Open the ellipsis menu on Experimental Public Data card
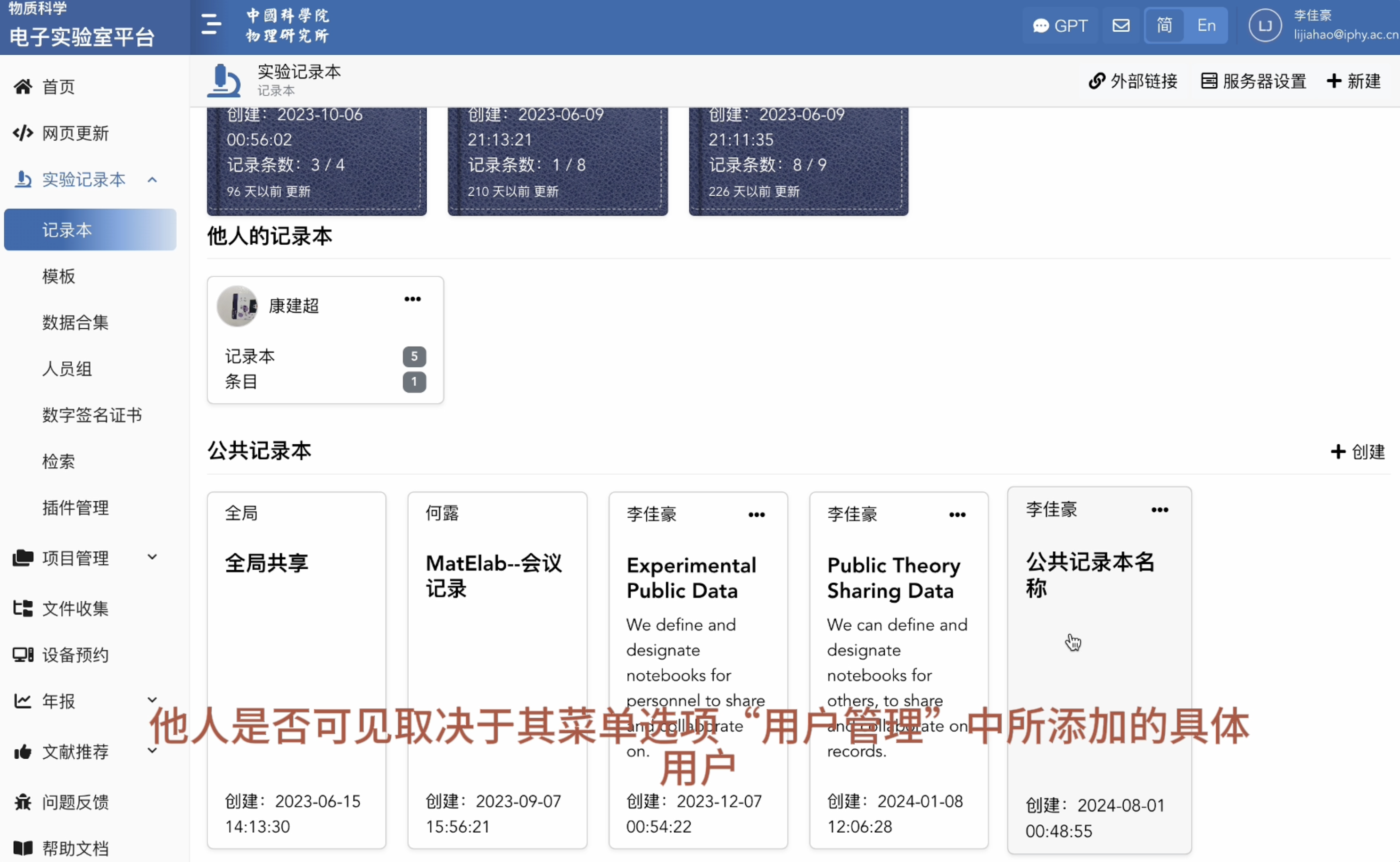1400x862 pixels. point(756,515)
